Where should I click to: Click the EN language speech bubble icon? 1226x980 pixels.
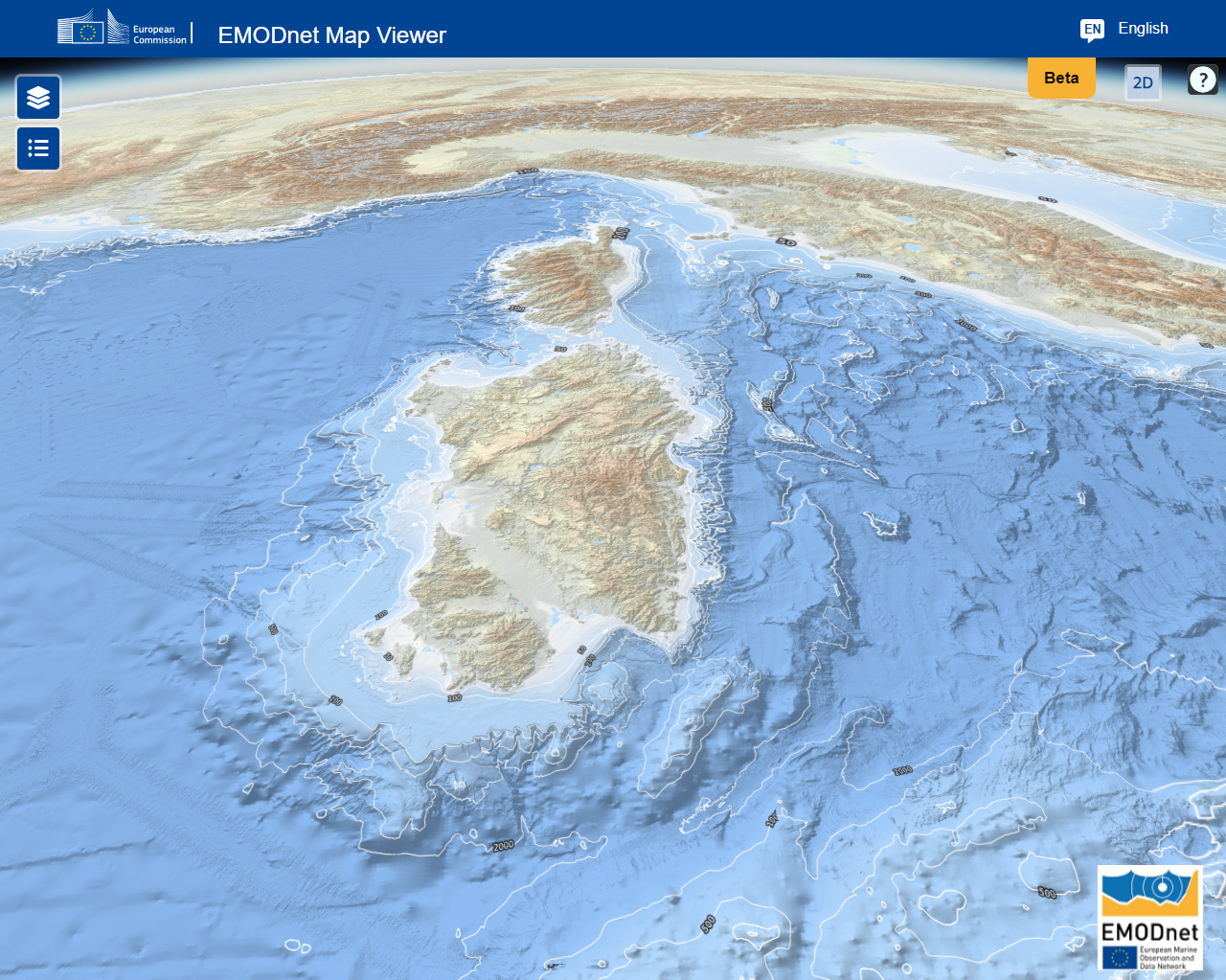pyautogui.click(x=1092, y=30)
